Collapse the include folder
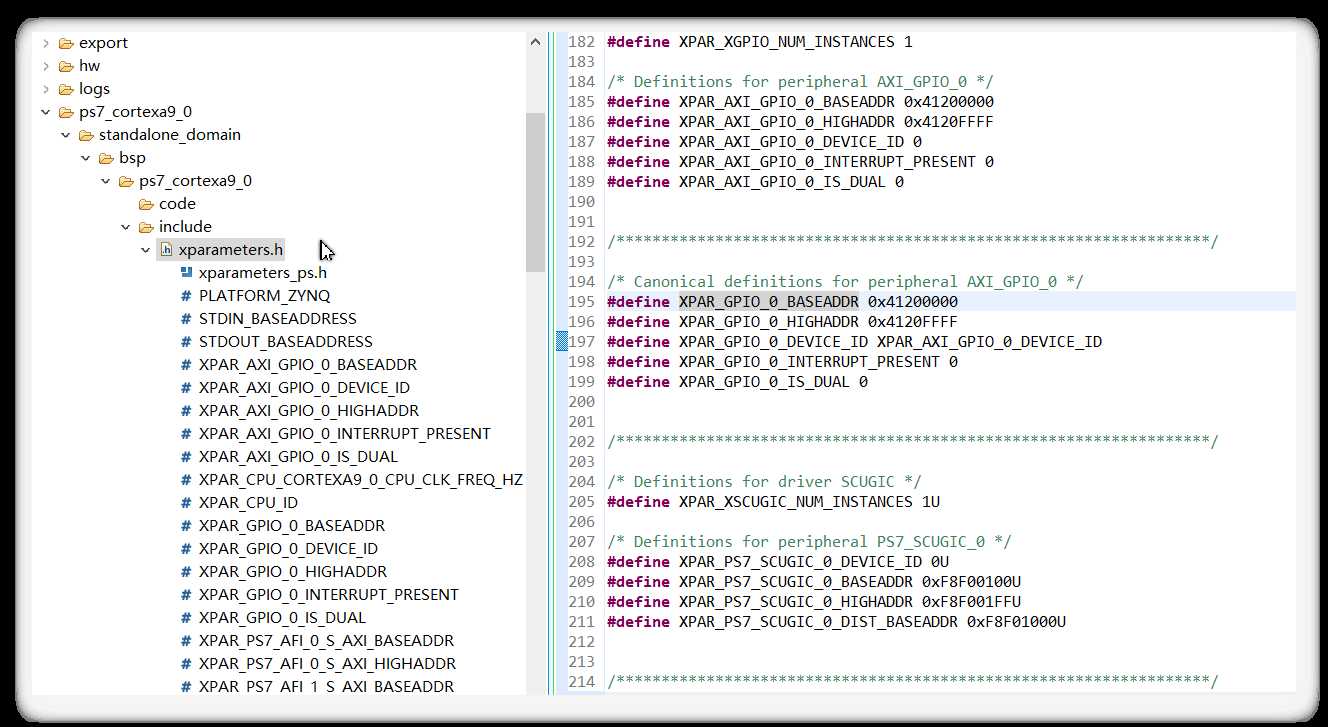The height and width of the screenshot is (727, 1328). tap(126, 227)
